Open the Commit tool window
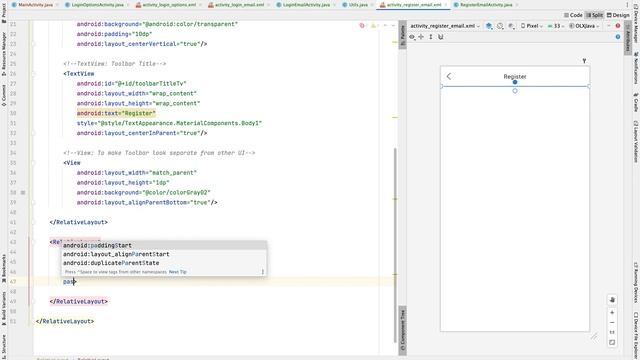This screenshot has height=360, width=640. [4, 96]
